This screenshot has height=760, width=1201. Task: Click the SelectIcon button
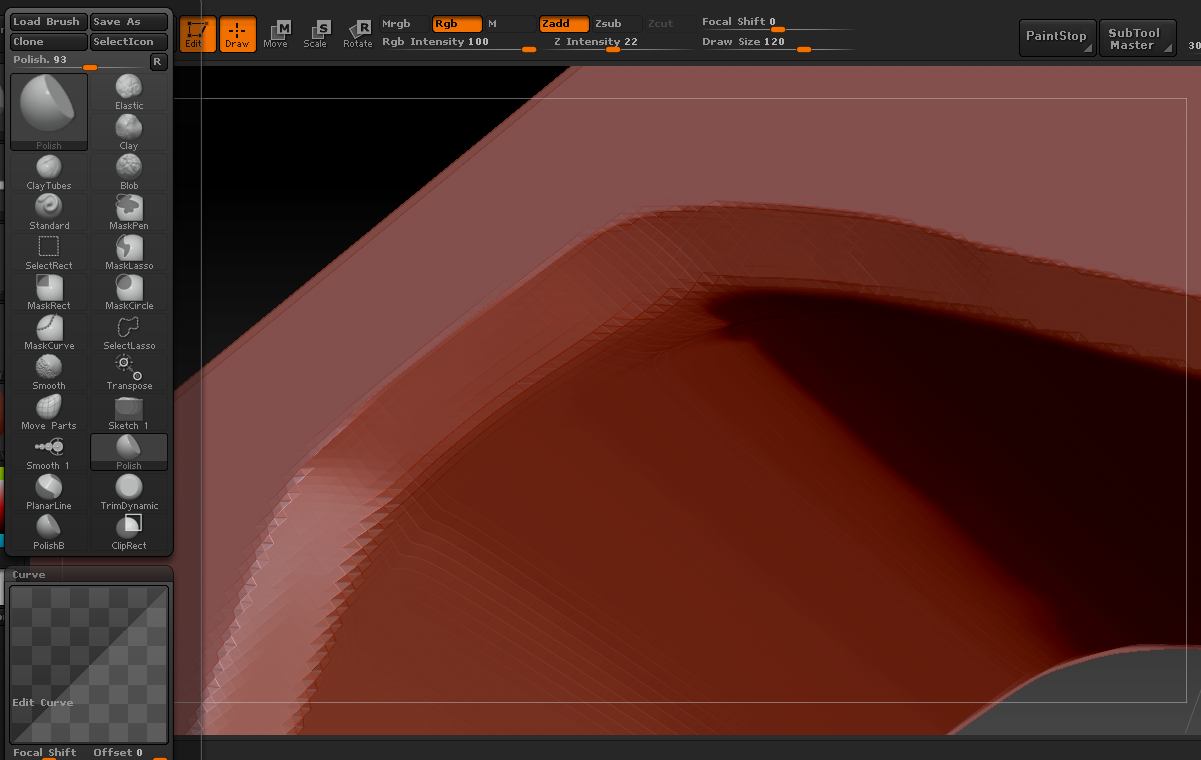[128, 42]
